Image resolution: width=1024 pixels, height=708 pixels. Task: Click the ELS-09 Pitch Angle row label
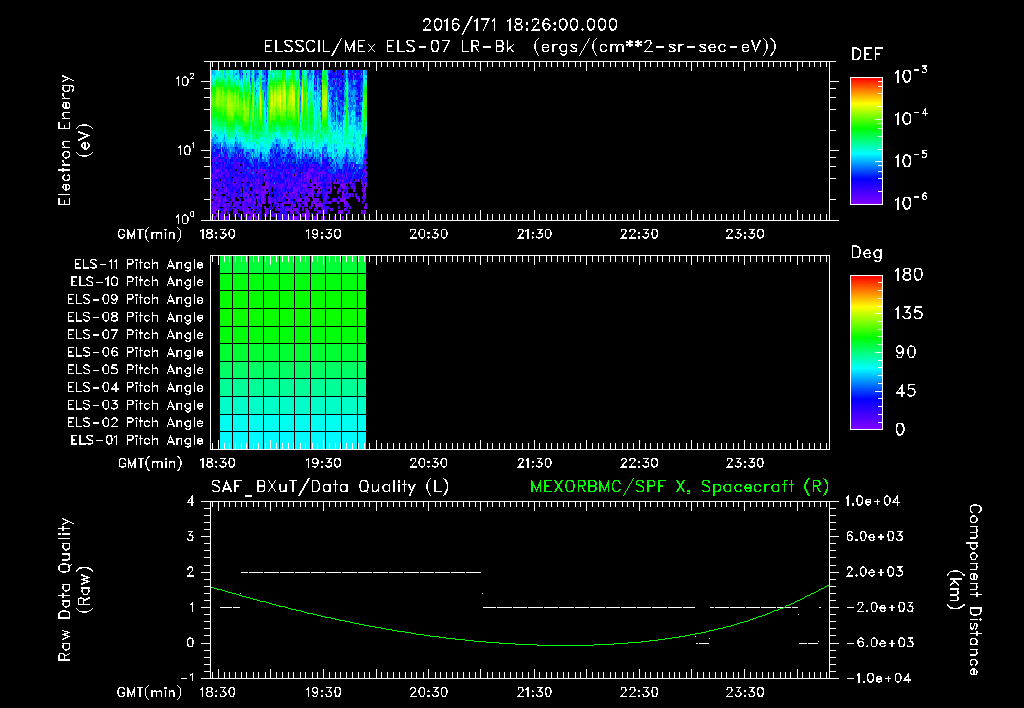coord(136,300)
